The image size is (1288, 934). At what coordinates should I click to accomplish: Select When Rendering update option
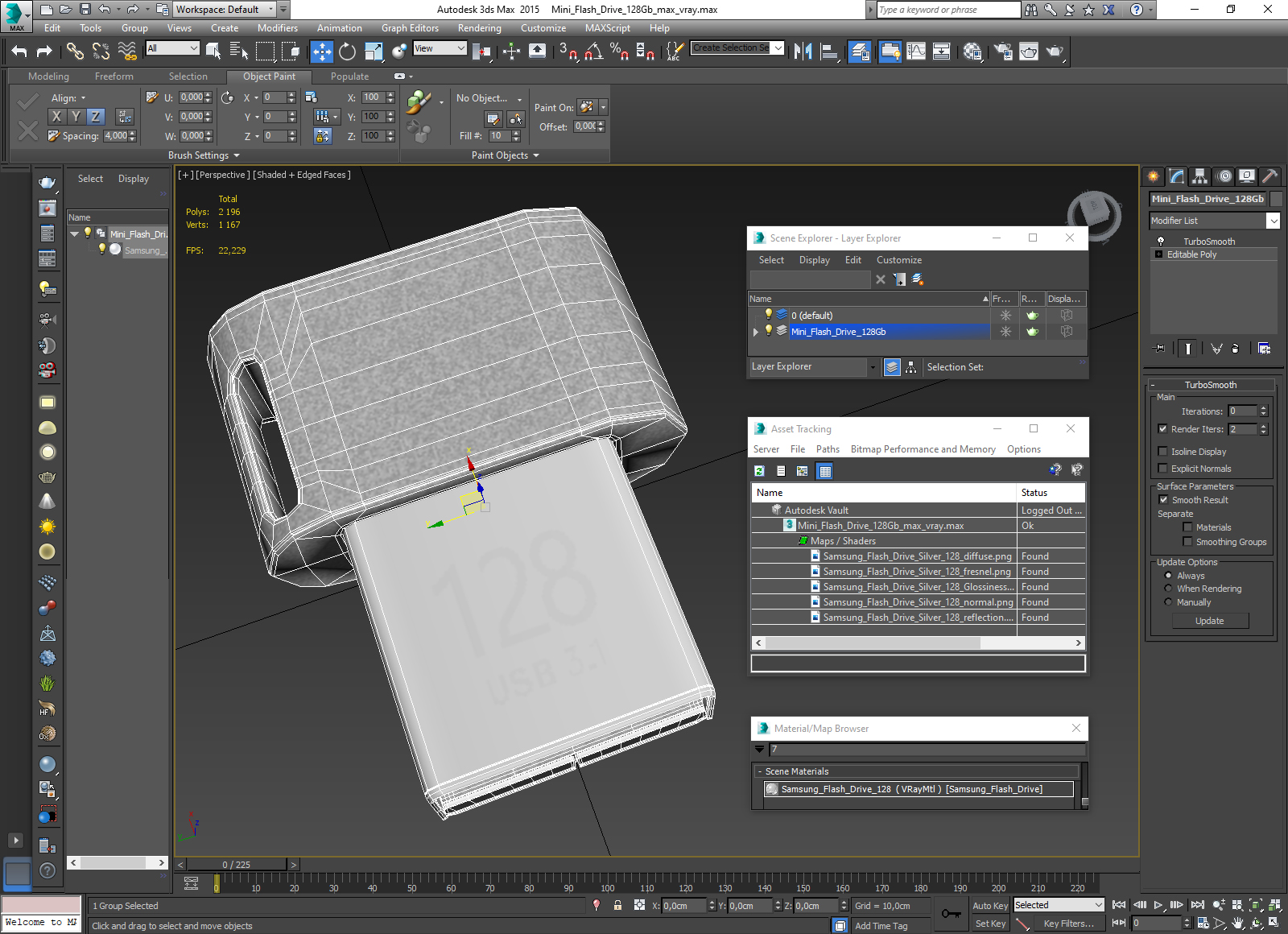(1168, 589)
